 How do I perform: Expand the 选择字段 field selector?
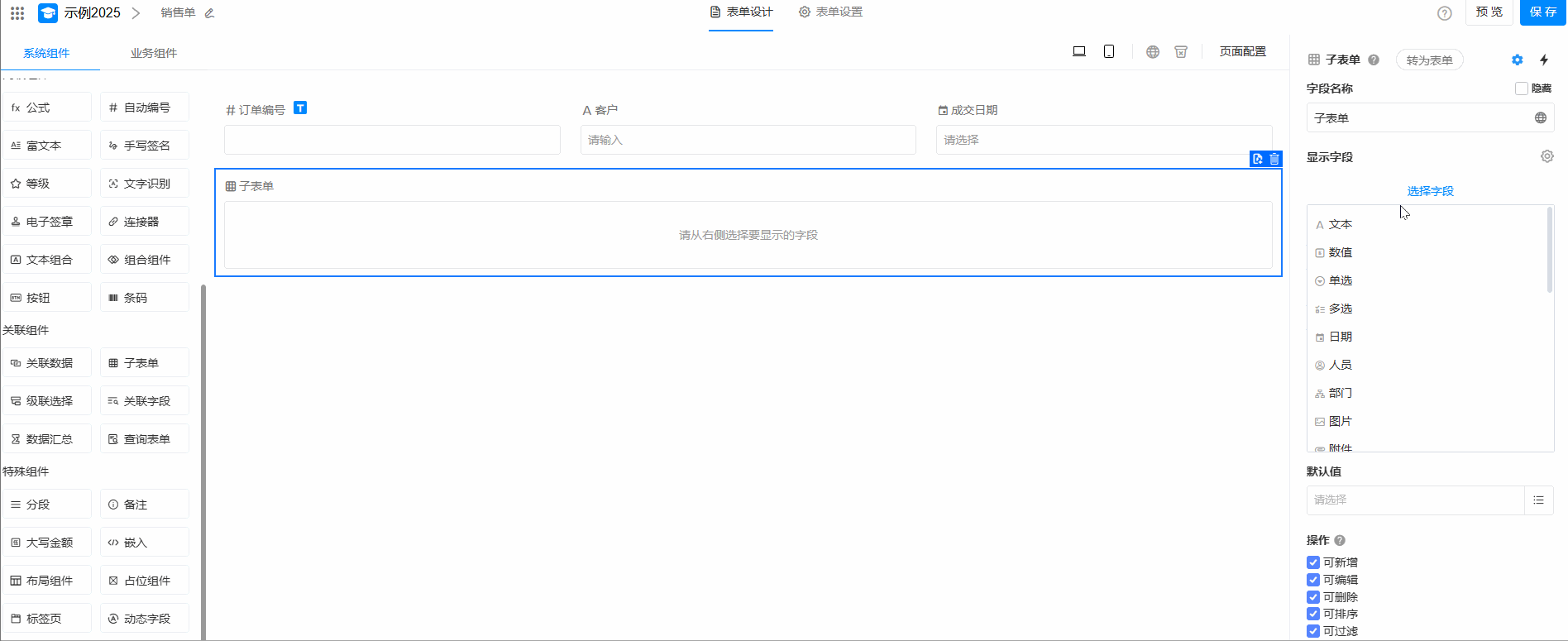point(1430,191)
